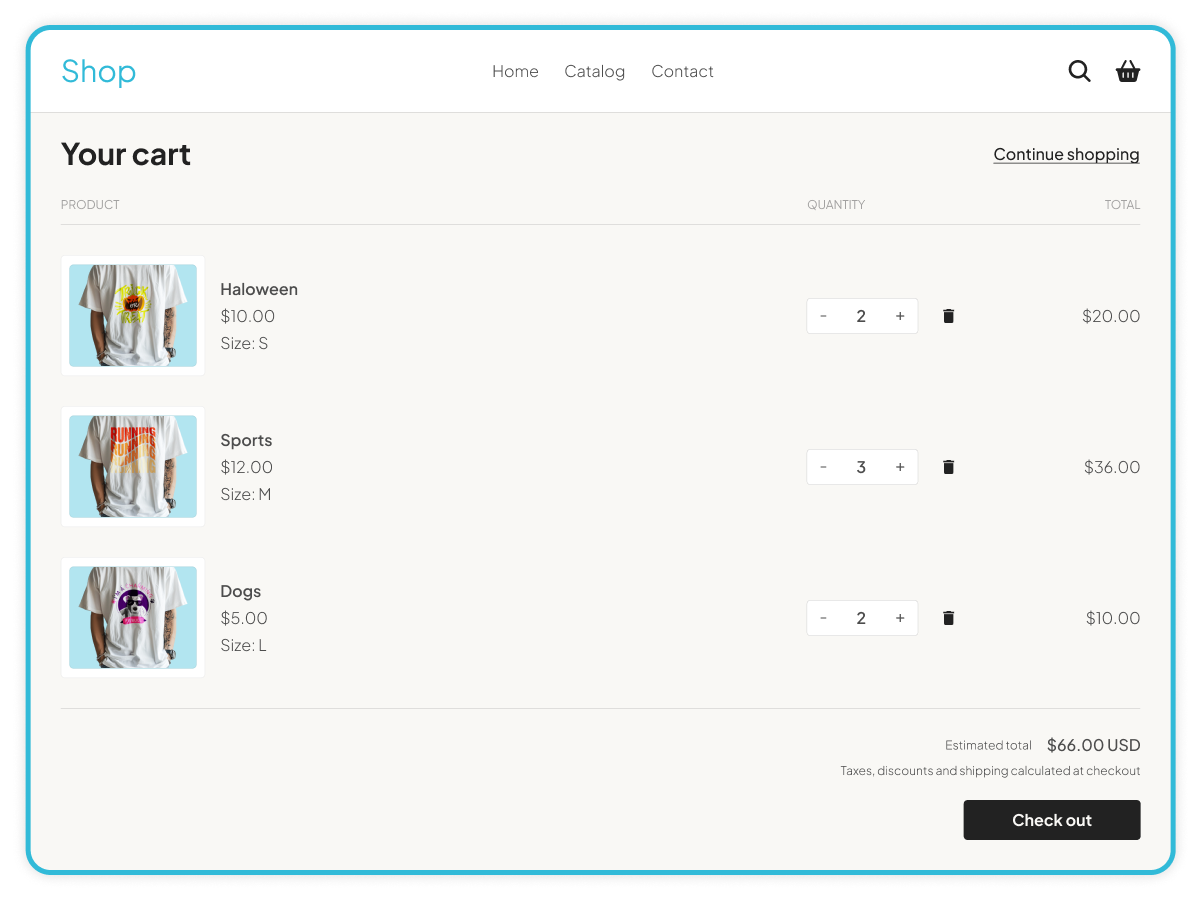
Task: Decrease Haloween quantity with minus
Action: pos(823,316)
